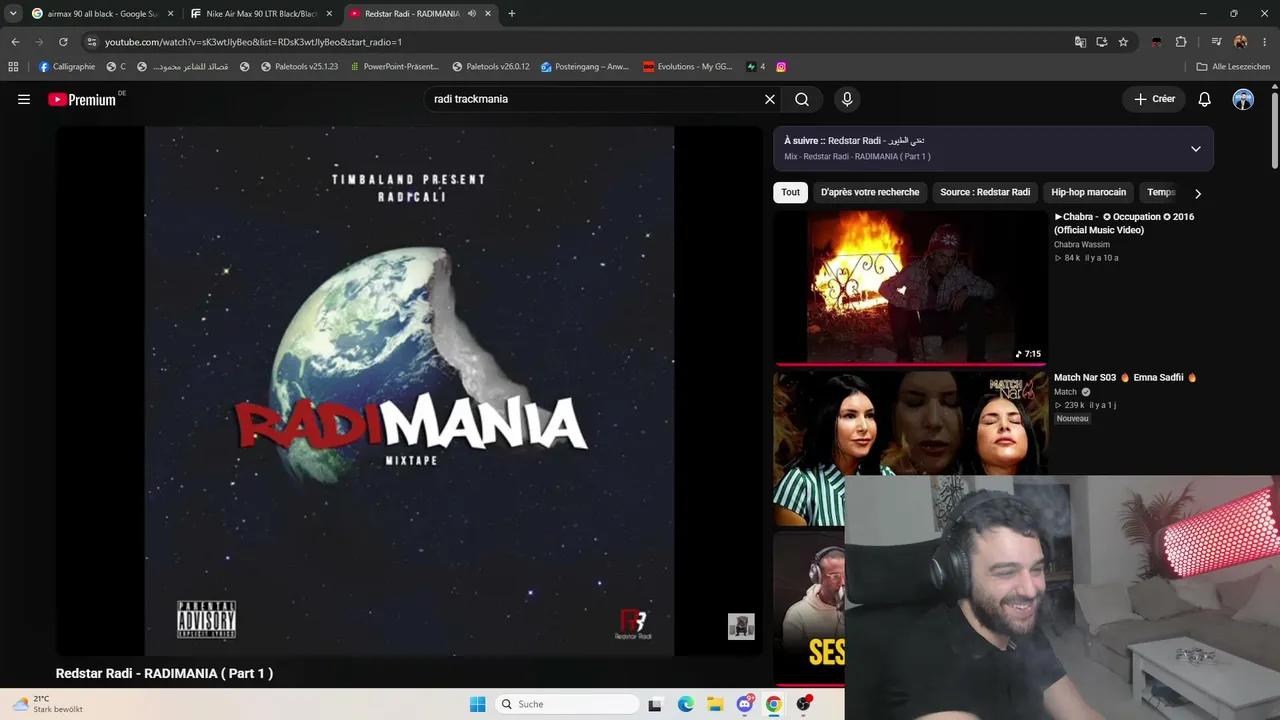The height and width of the screenshot is (720, 1280).
Task: Open the Windows Start menu
Action: [478, 704]
